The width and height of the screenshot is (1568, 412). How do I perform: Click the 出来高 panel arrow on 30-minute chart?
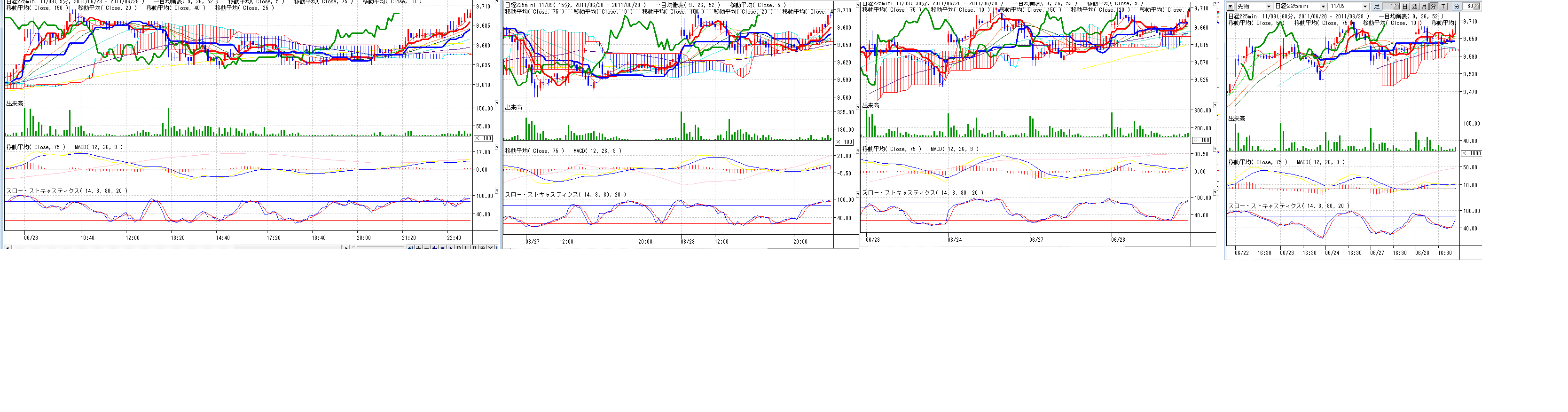tap(1215, 105)
